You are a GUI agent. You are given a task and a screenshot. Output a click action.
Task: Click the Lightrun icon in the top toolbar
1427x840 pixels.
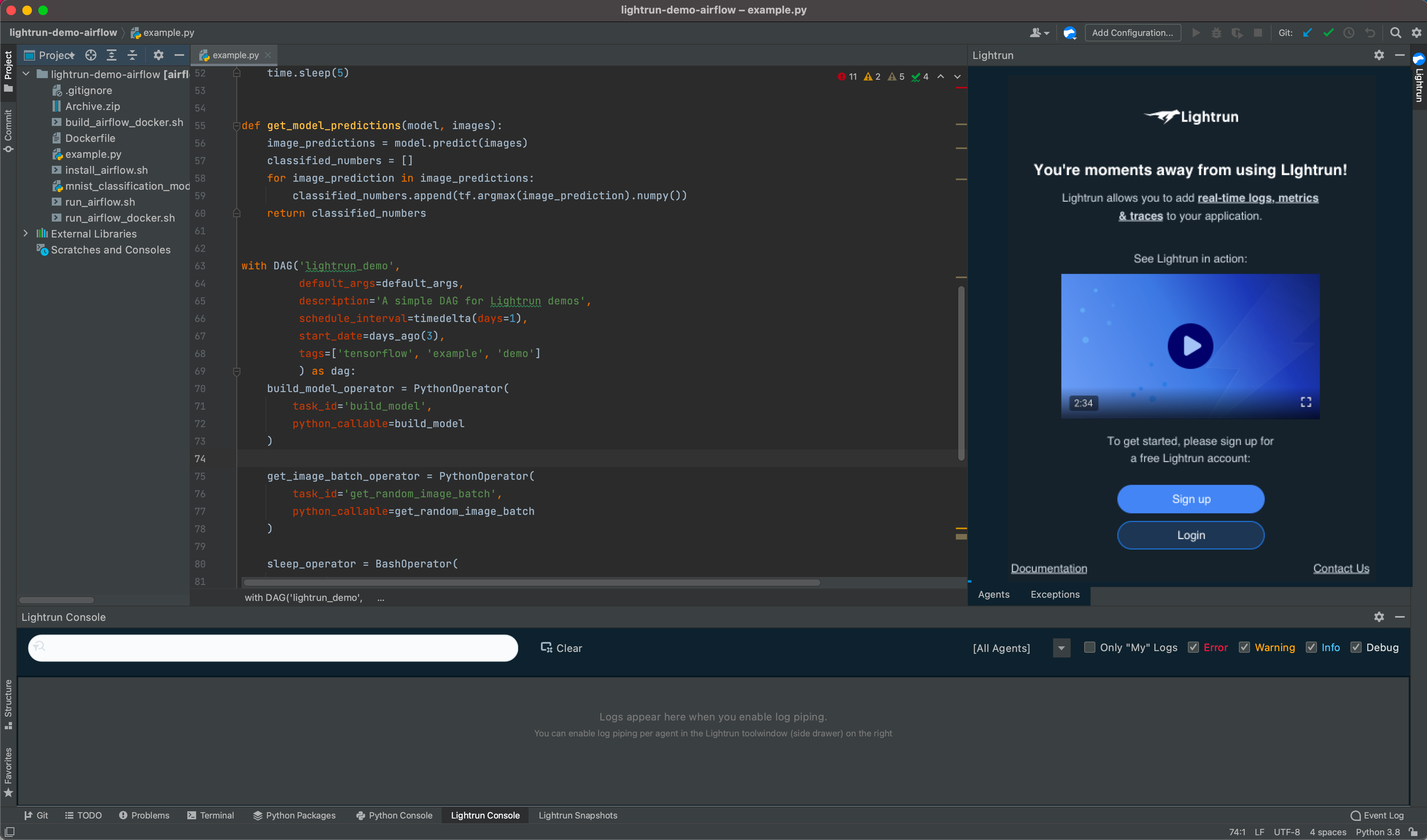(1069, 33)
